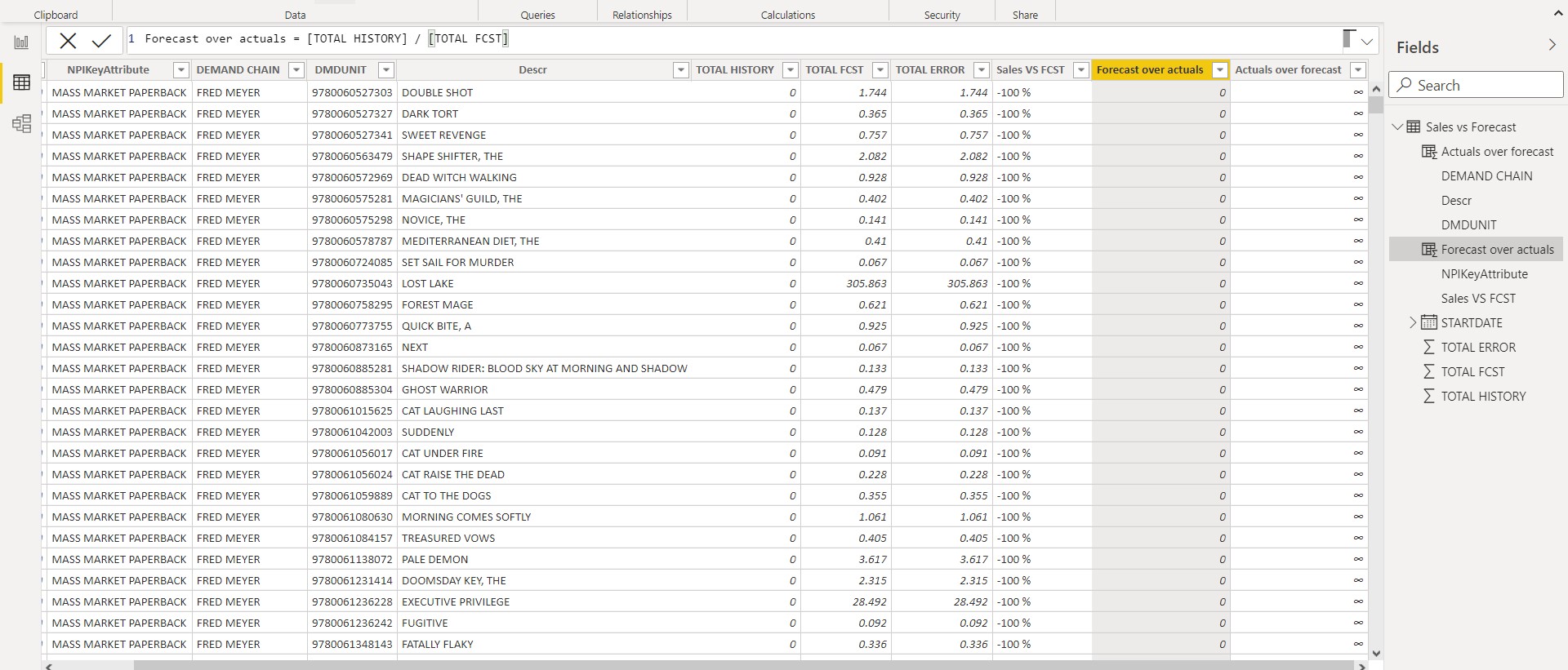The height and width of the screenshot is (670, 1568).
Task: Collapse the Fields pane
Action: pyautogui.click(x=1552, y=46)
